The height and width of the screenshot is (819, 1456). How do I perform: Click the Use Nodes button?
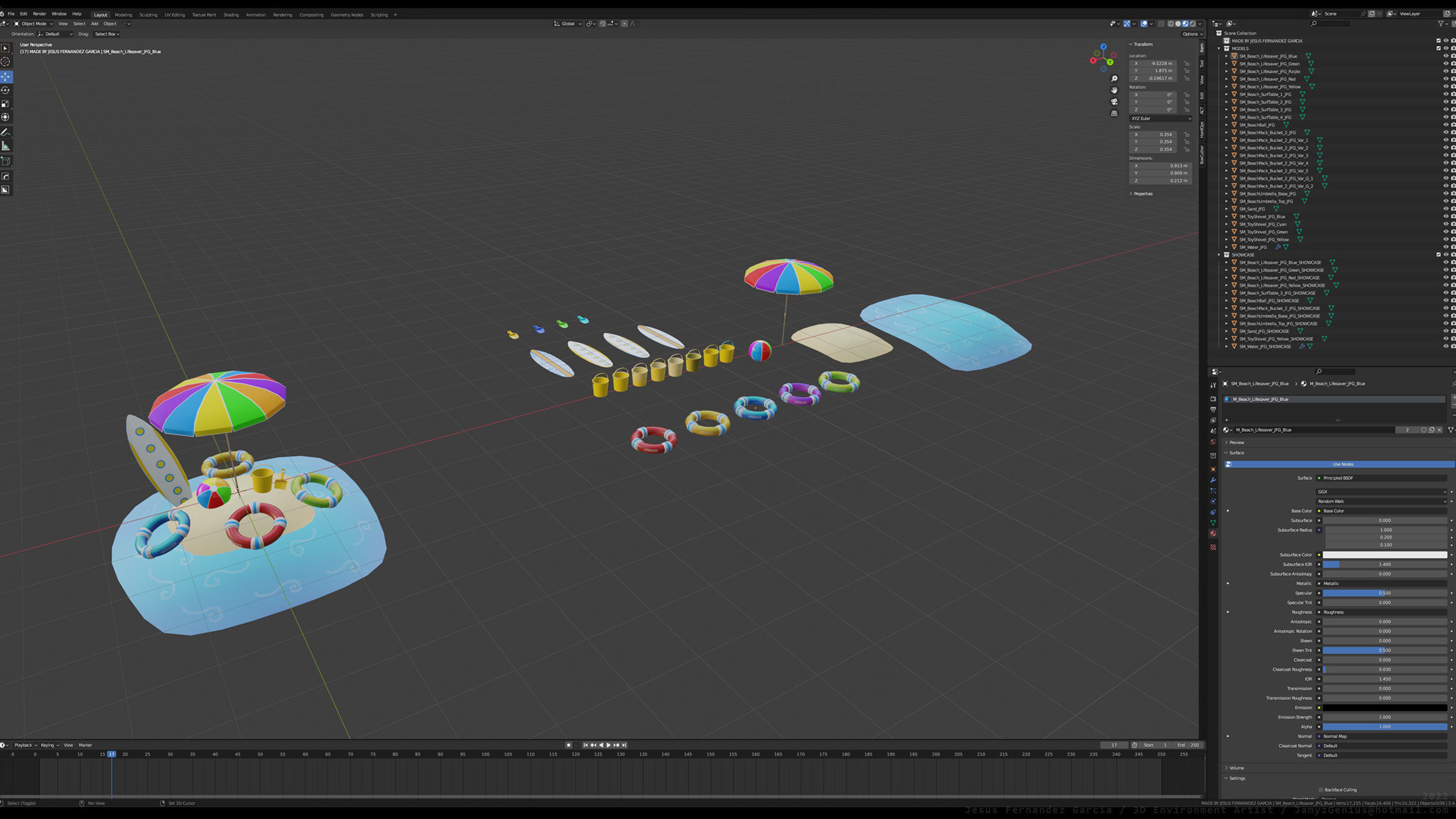pos(1342,464)
